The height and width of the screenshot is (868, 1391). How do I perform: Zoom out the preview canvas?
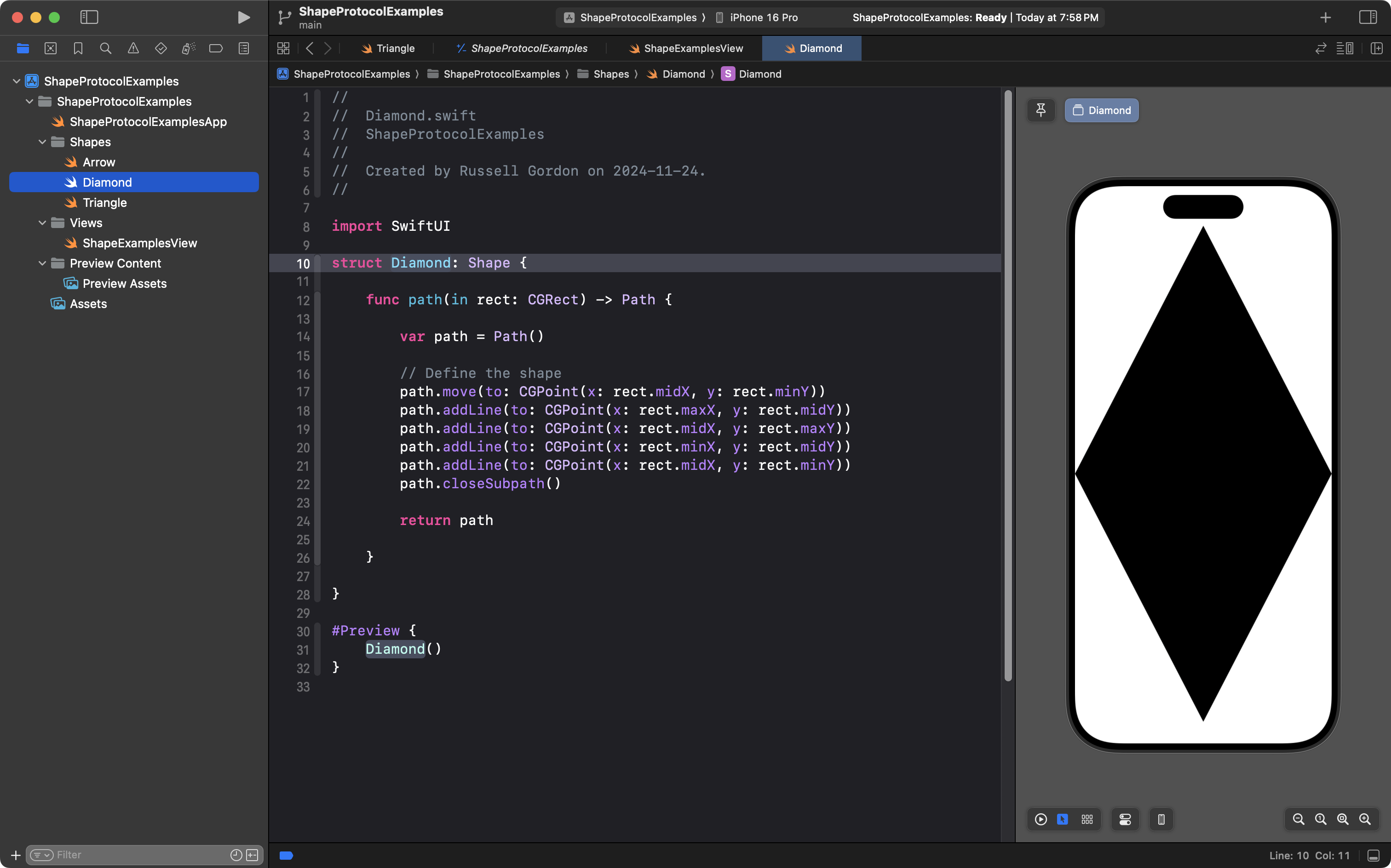coord(1298,819)
